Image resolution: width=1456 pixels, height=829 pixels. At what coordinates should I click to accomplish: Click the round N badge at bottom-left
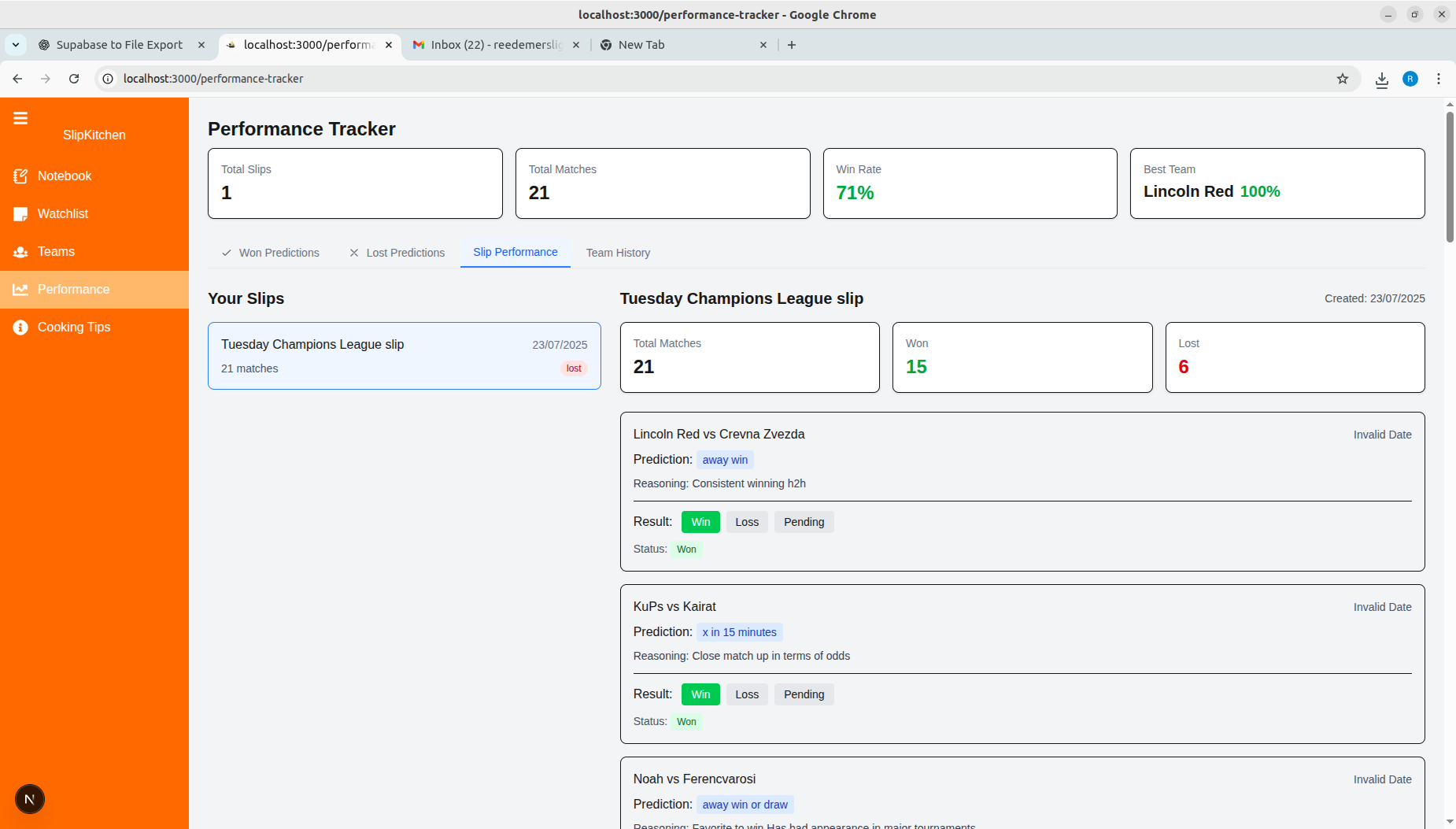(x=30, y=800)
